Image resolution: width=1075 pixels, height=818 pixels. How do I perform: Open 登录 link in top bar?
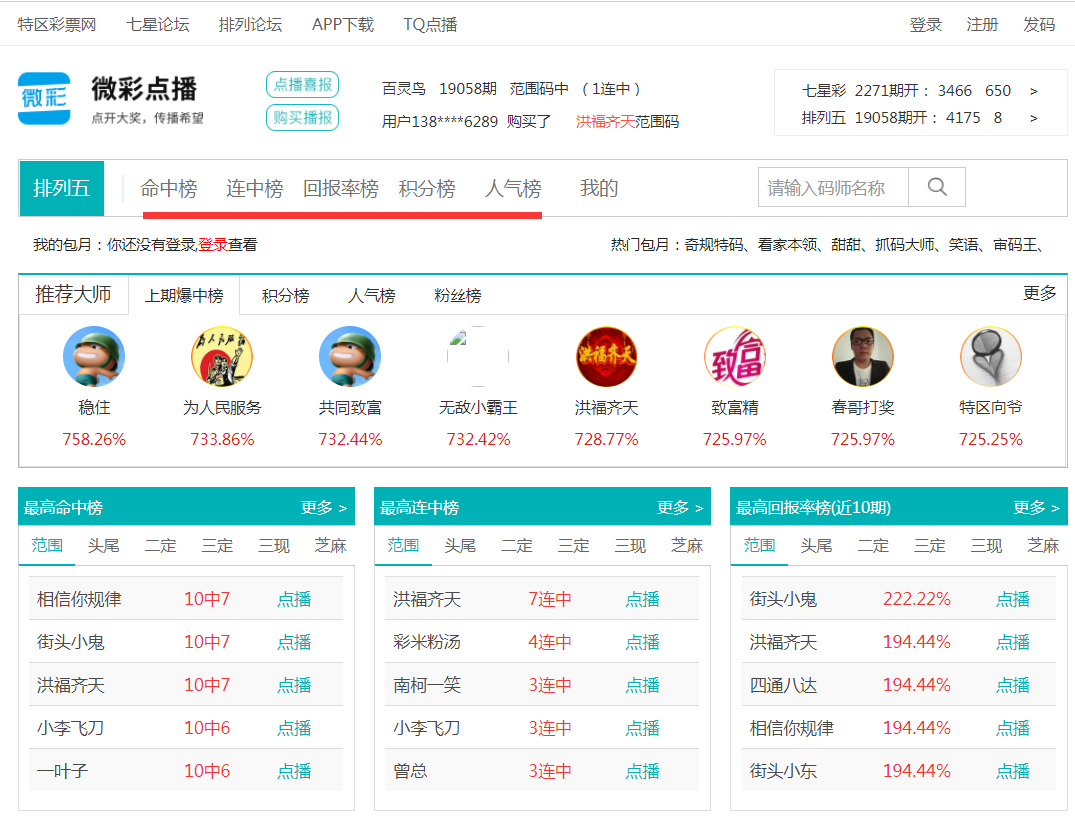[x=925, y=24]
